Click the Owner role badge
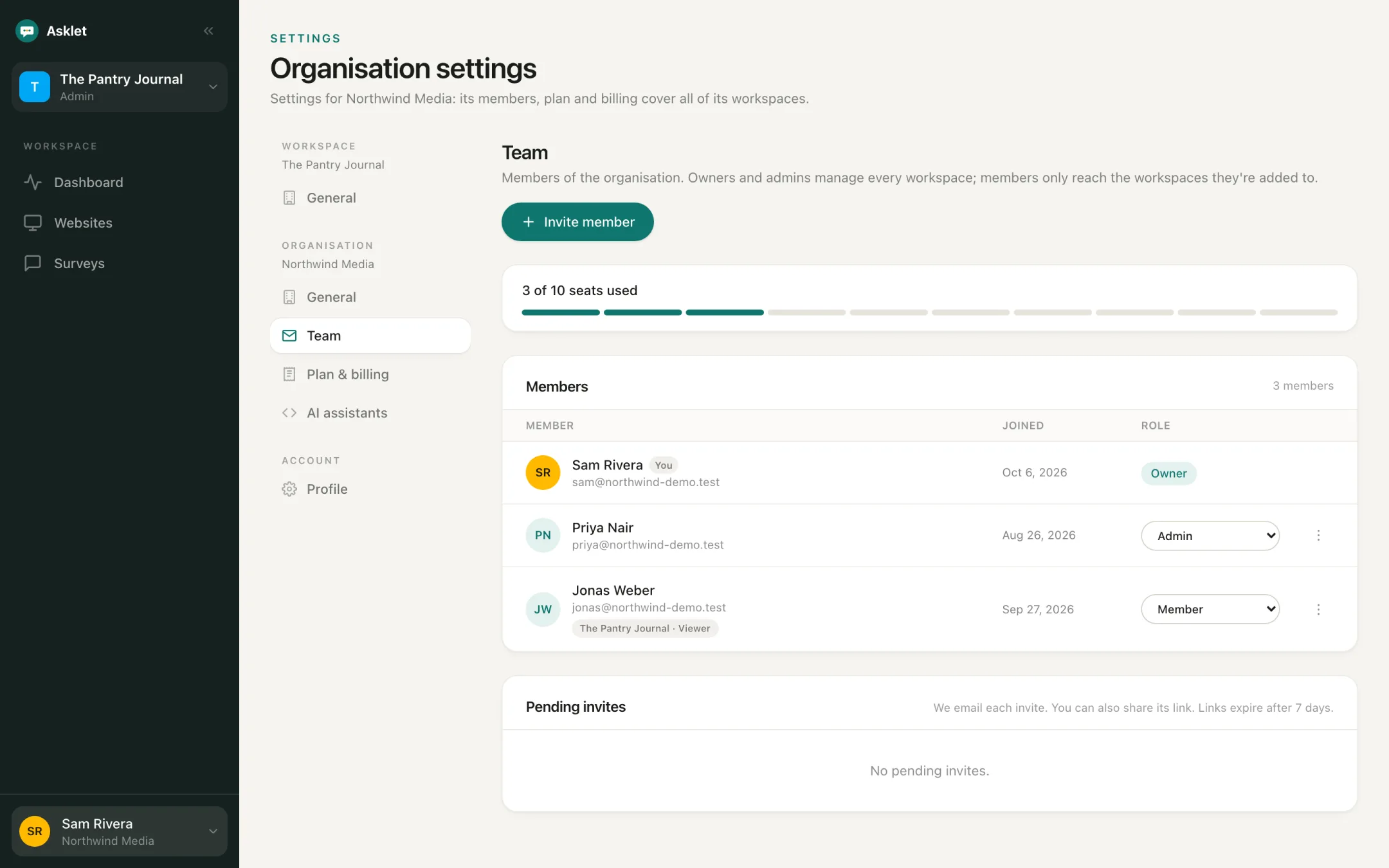 (x=1168, y=473)
